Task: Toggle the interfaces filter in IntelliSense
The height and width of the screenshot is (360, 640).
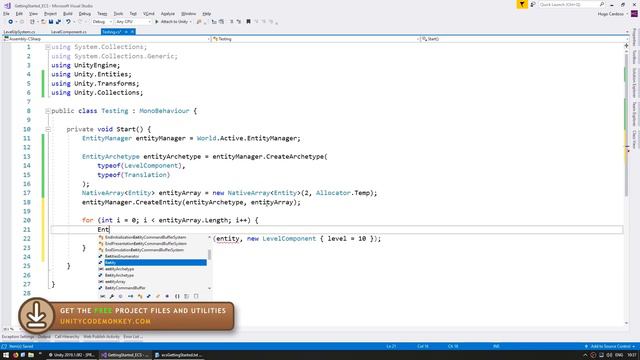Action: point(130,296)
